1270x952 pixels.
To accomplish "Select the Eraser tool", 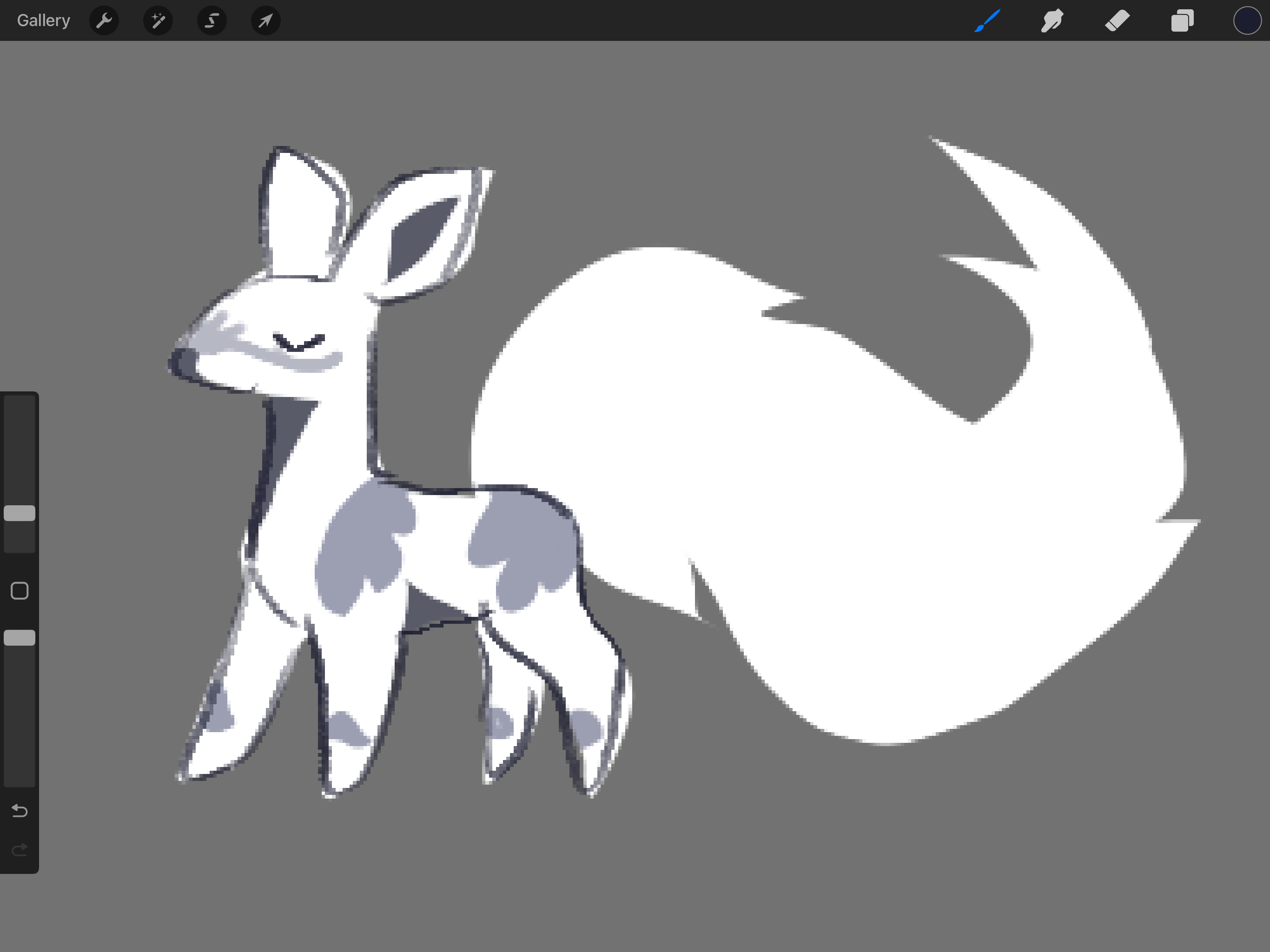I will pyautogui.click(x=1117, y=20).
